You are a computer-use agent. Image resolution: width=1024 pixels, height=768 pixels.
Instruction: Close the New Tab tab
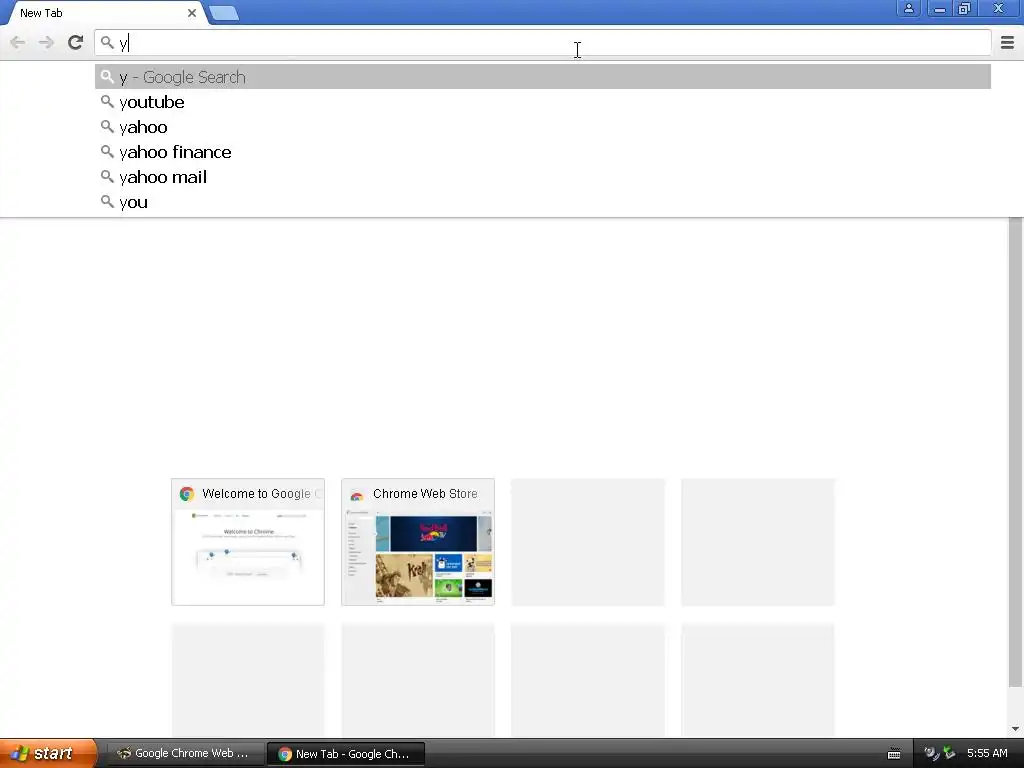click(192, 13)
